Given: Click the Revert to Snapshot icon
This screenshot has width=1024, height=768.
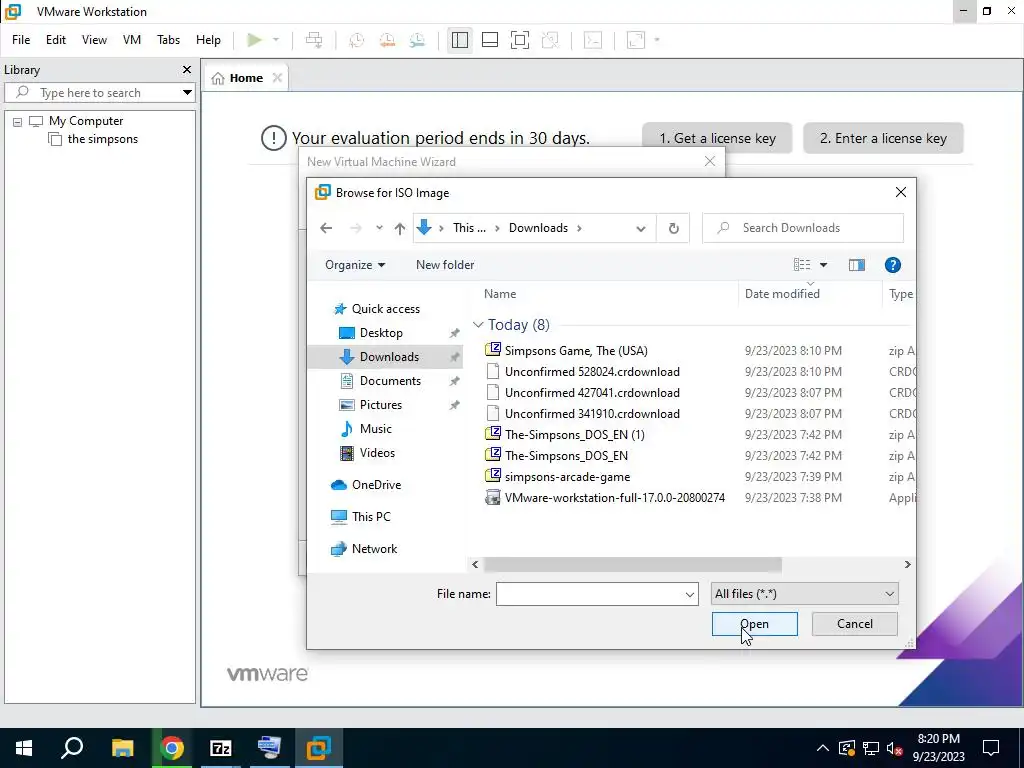Looking at the screenshot, I should [x=387, y=40].
